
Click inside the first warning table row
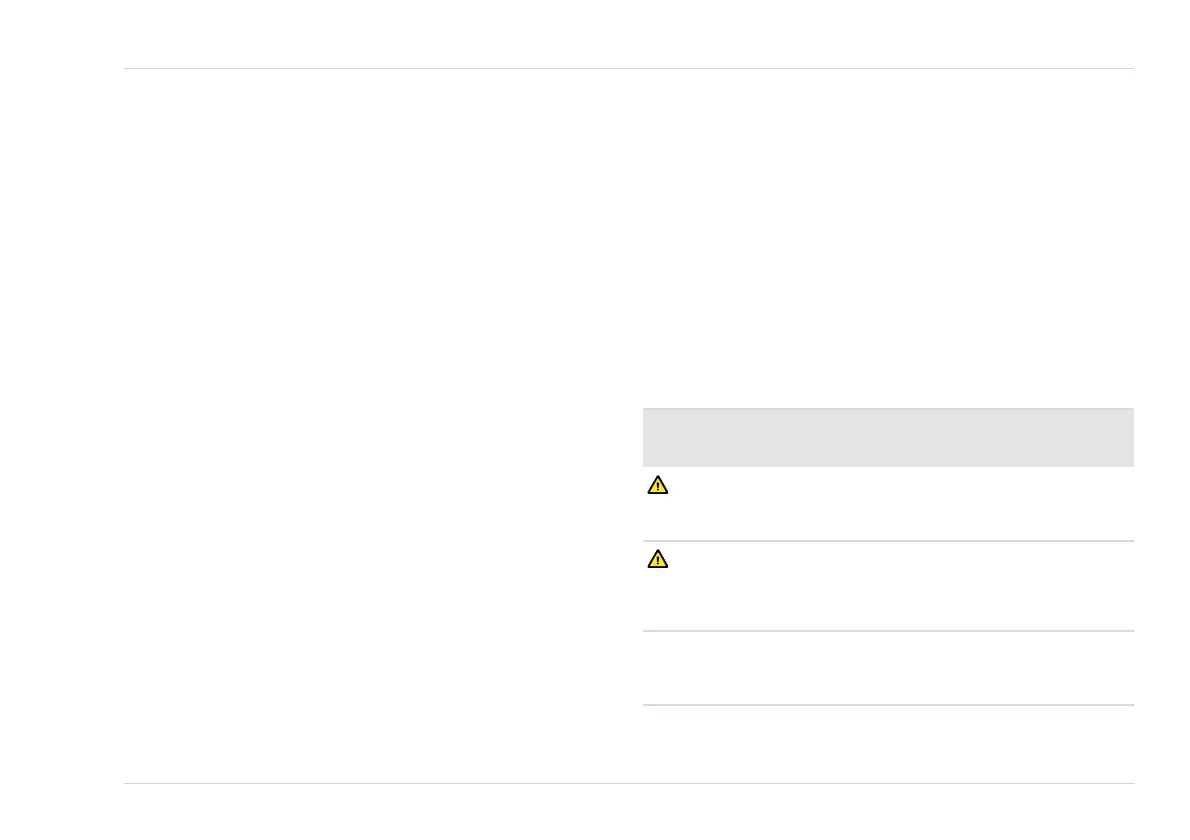point(887,504)
